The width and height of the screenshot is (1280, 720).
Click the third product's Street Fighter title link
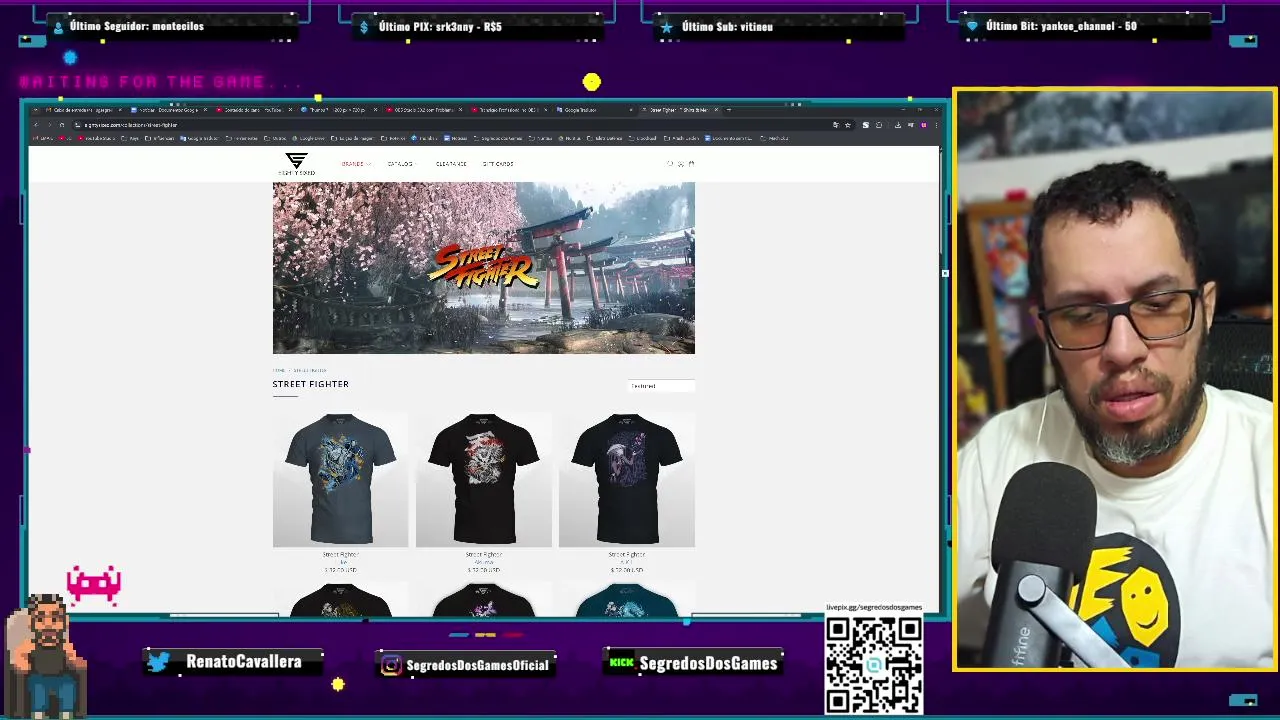pyautogui.click(x=627, y=554)
